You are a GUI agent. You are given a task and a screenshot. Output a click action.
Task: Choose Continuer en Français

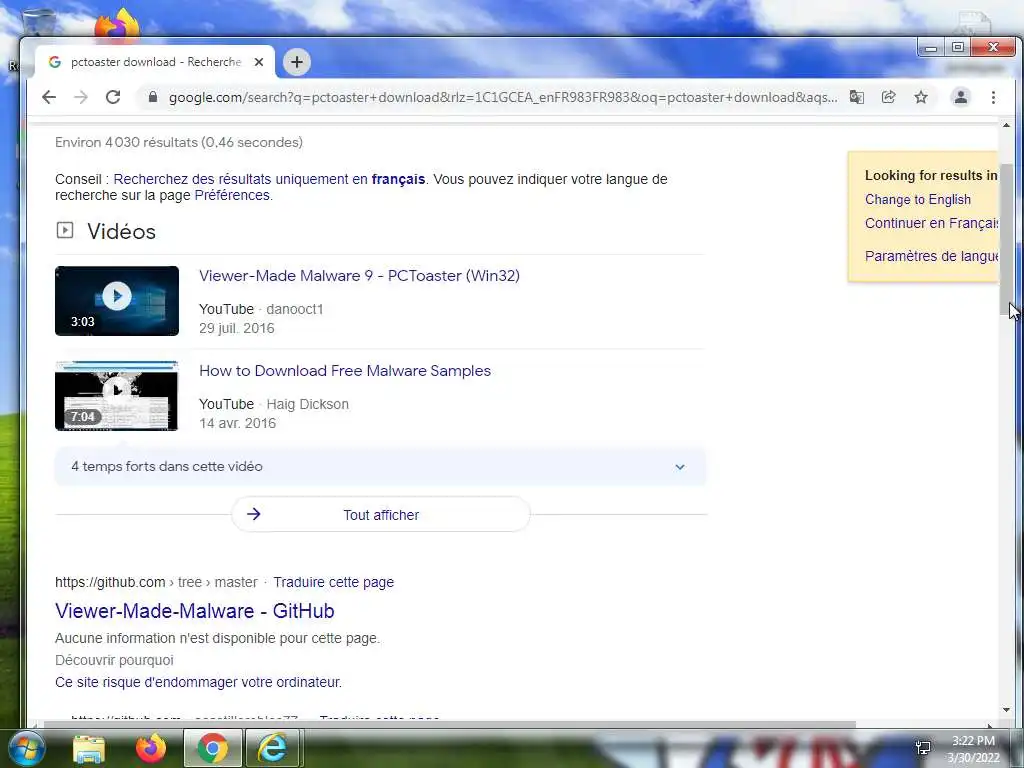[931, 223]
